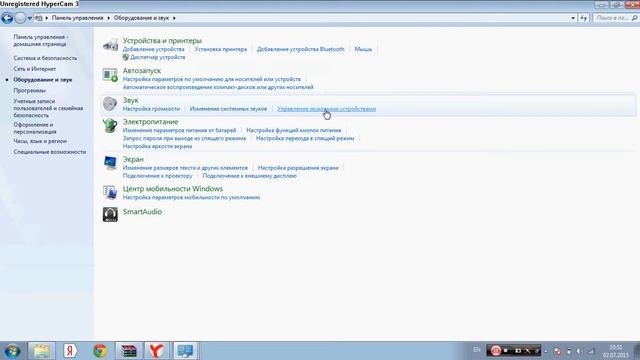This screenshot has height=360, width=640.
Task: Click 'Настройка параметров по умолчанию для носителей' link
Action: click(211, 79)
